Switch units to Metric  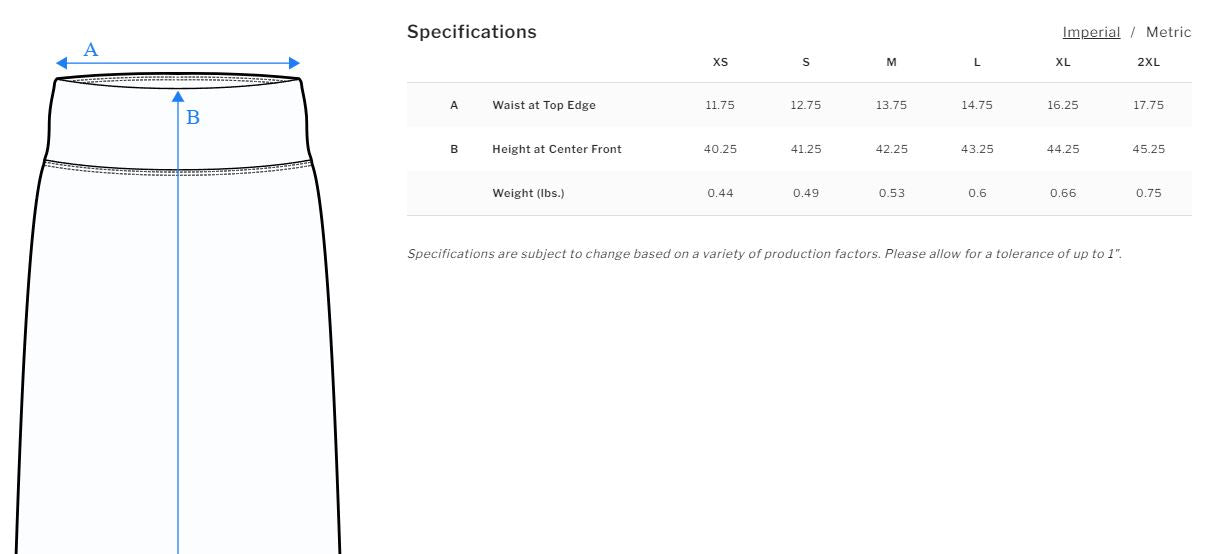(x=1168, y=32)
